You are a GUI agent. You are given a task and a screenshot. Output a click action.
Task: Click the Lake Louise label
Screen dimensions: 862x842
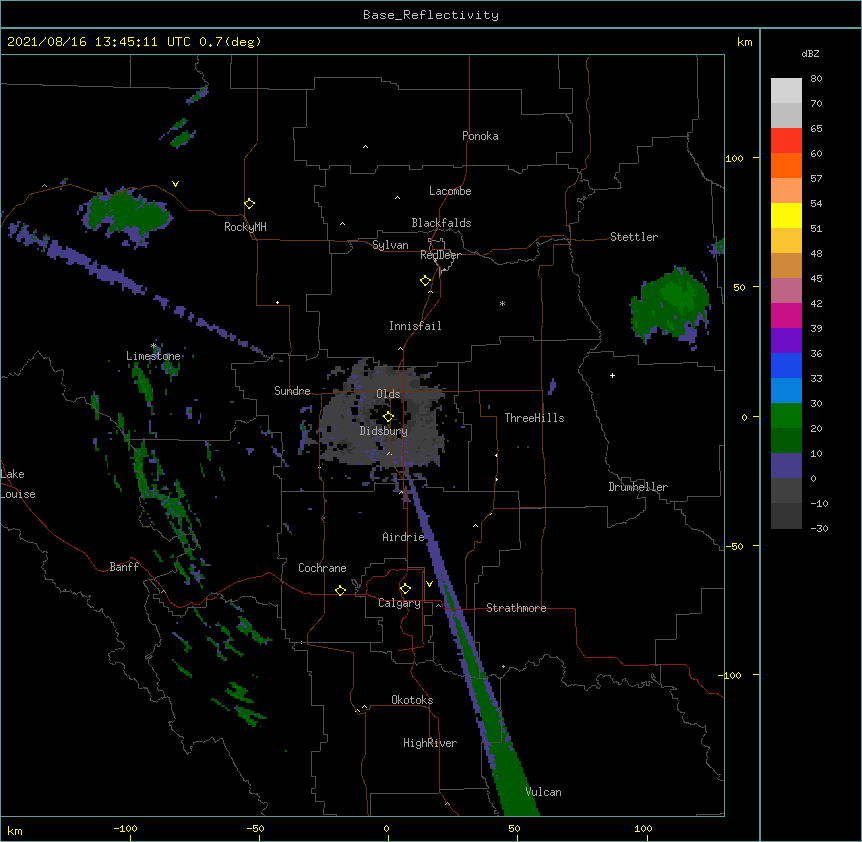(18, 484)
